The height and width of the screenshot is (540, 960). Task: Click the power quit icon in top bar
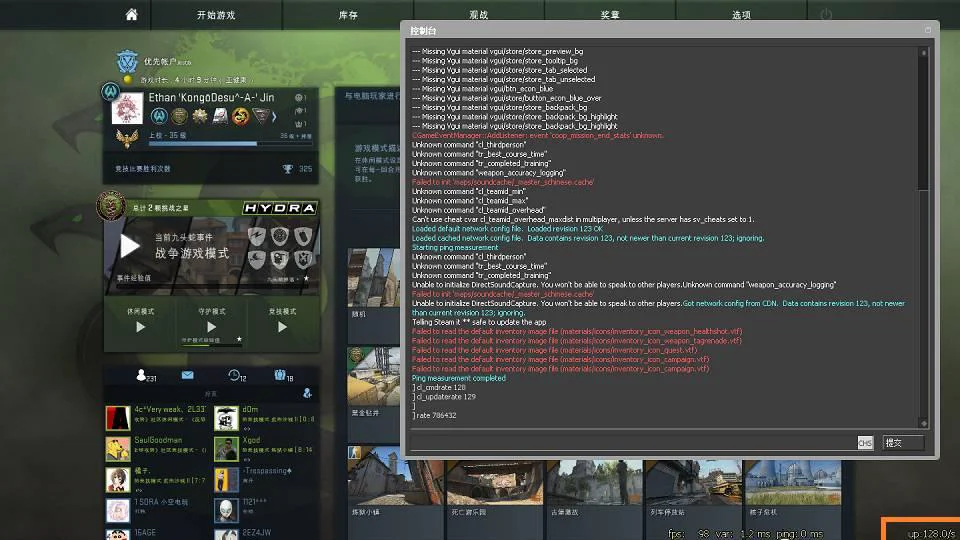pyautogui.click(x=826, y=14)
